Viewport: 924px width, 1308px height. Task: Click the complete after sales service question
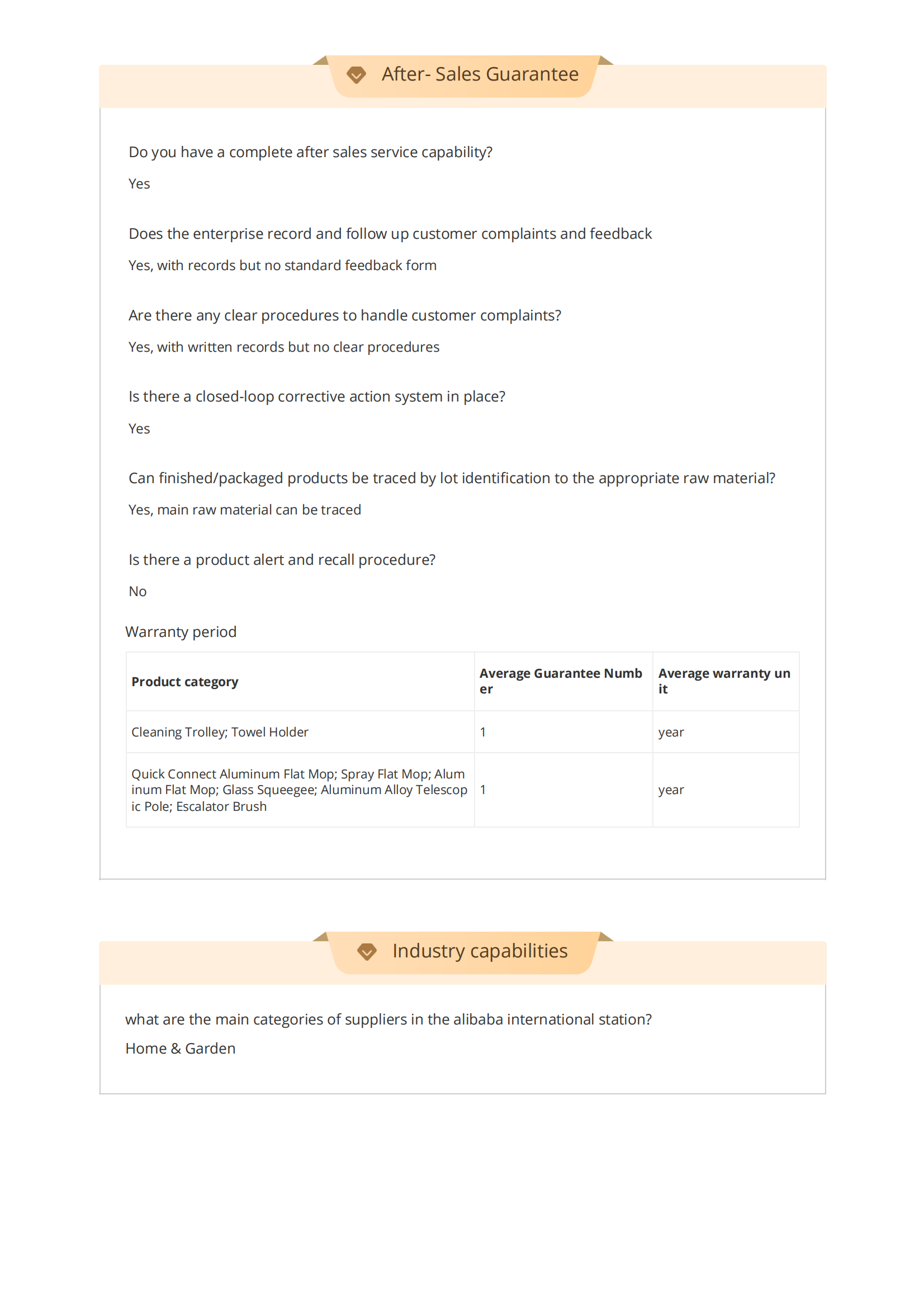coord(310,152)
